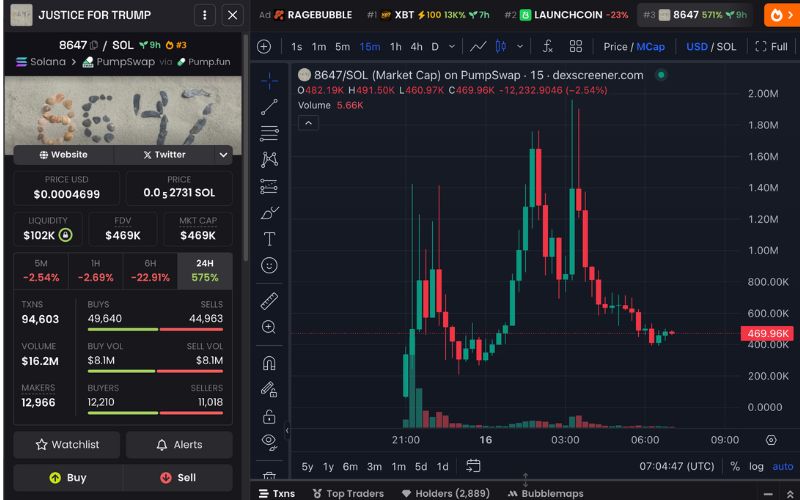This screenshot has width=800, height=500.
Task: Select the trend line drawing tool
Action: [269, 107]
